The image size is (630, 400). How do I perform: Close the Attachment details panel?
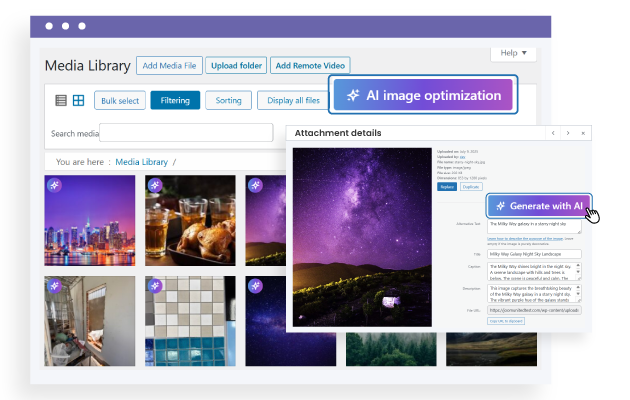tap(583, 133)
